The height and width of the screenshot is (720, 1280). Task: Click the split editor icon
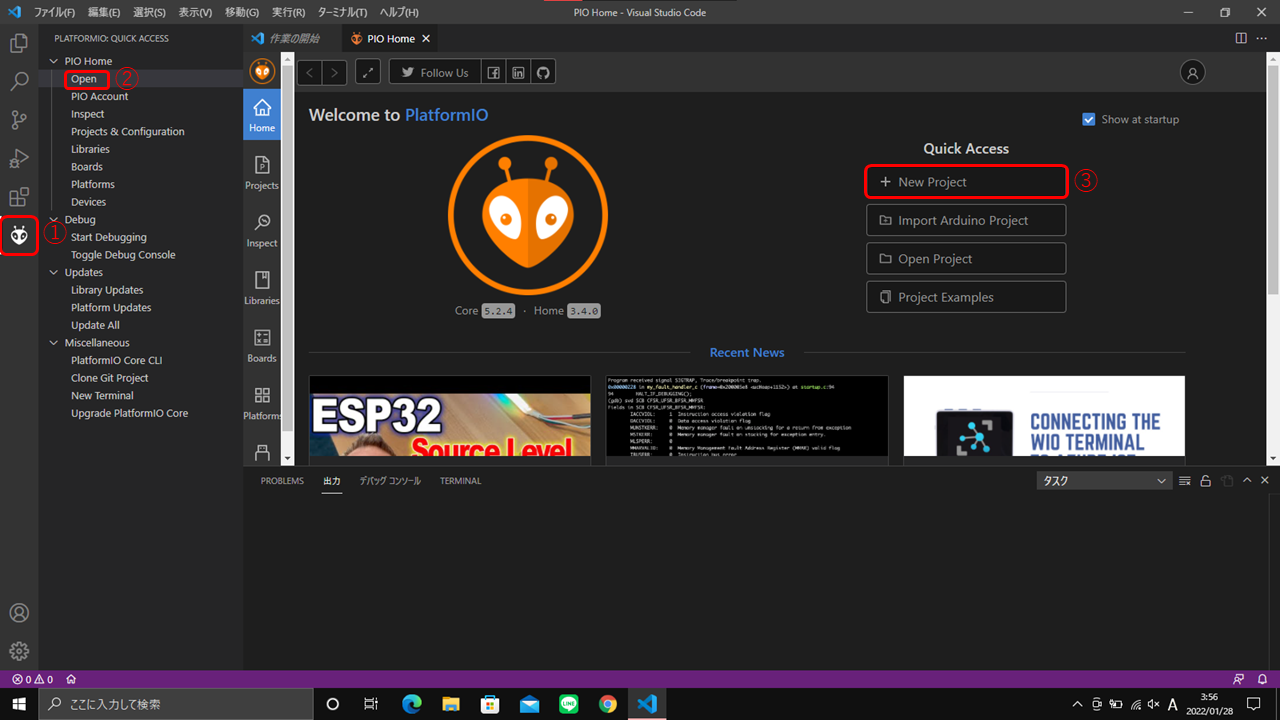(x=1241, y=38)
